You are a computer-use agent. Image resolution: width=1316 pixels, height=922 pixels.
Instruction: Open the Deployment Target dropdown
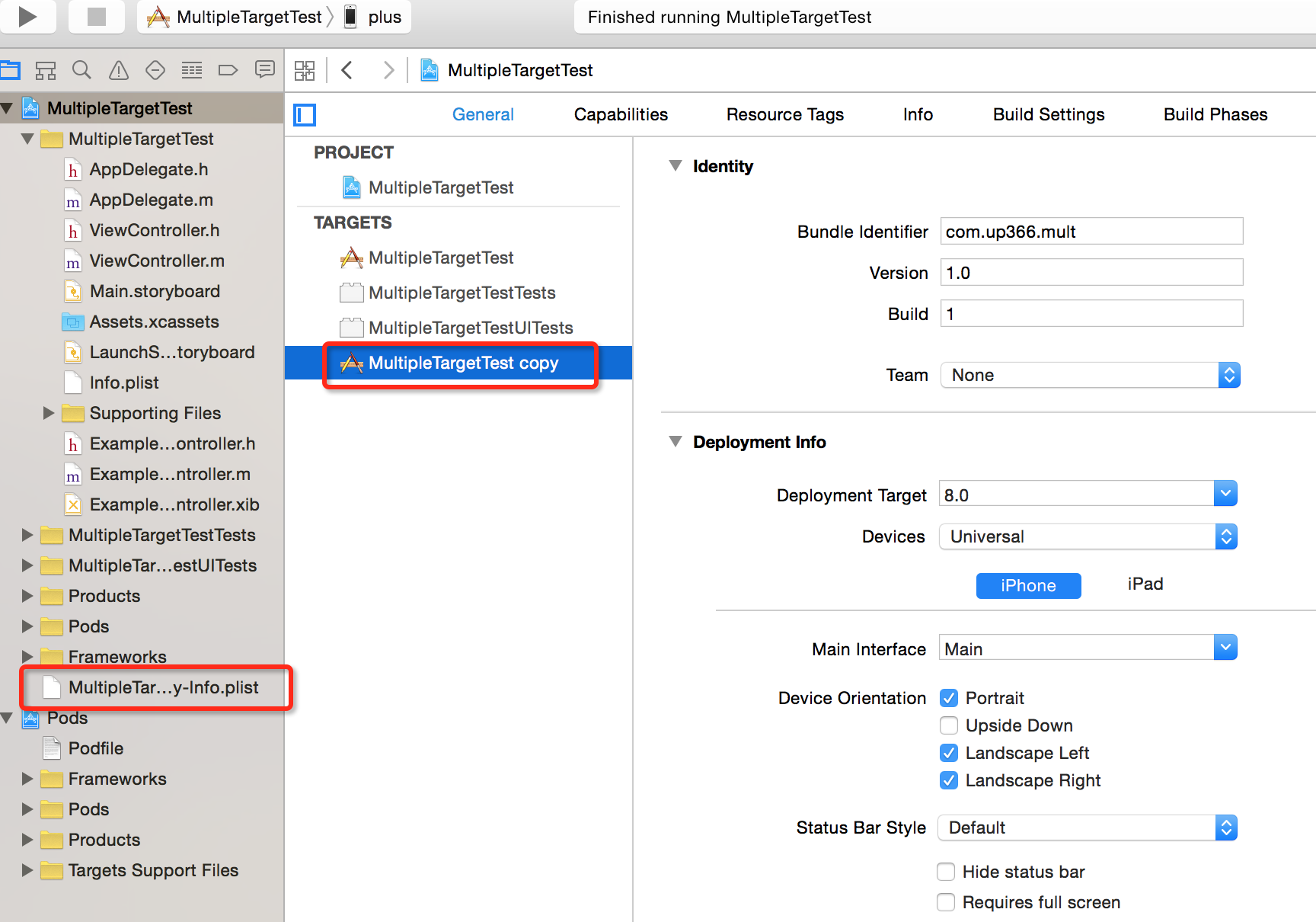click(x=1225, y=493)
